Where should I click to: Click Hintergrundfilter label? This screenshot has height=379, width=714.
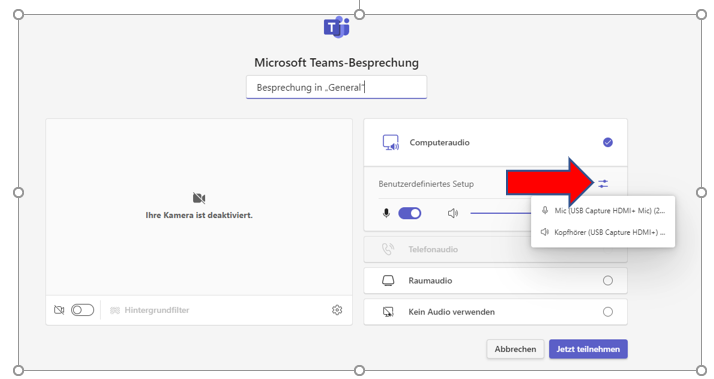click(157, 310)
